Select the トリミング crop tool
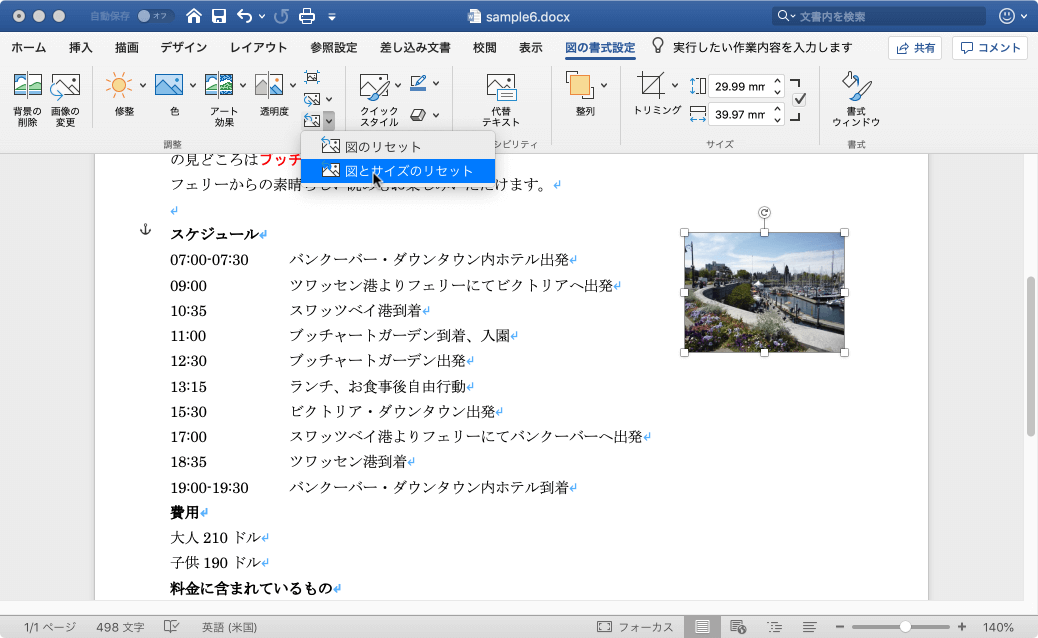 coord(651,86)
